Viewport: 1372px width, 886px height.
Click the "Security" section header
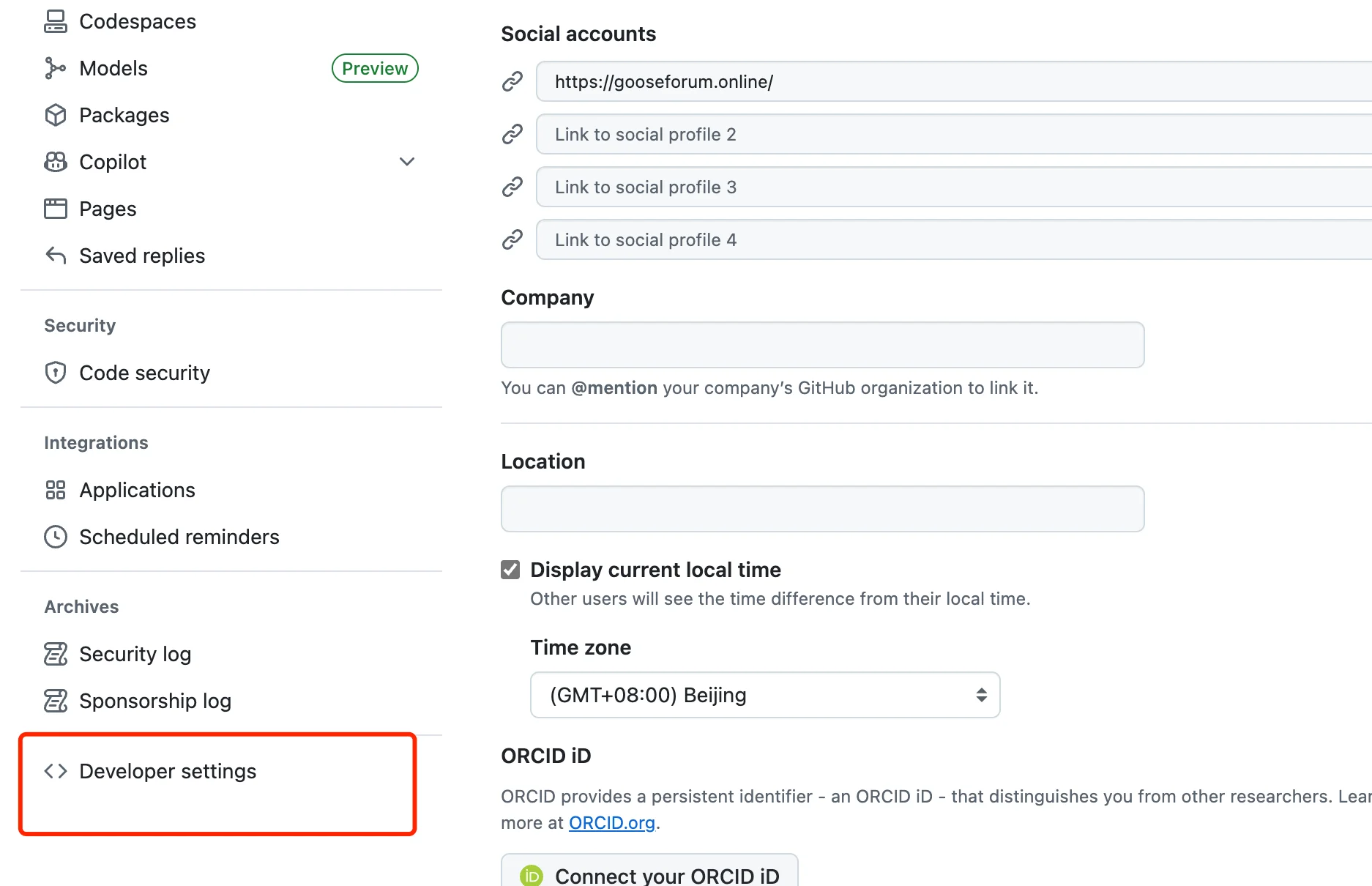[80, 325]
